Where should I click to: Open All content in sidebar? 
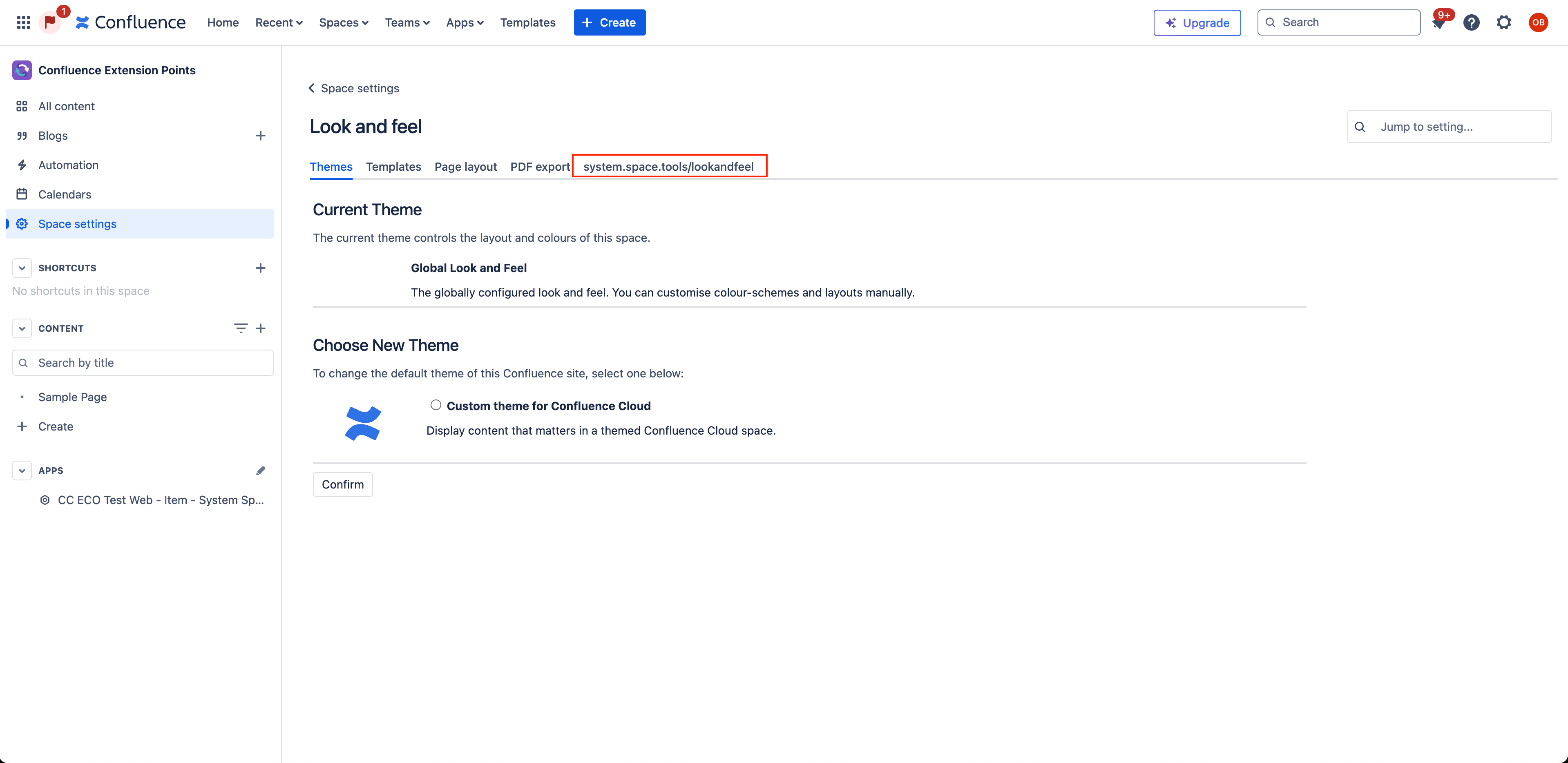pos(139,107)
